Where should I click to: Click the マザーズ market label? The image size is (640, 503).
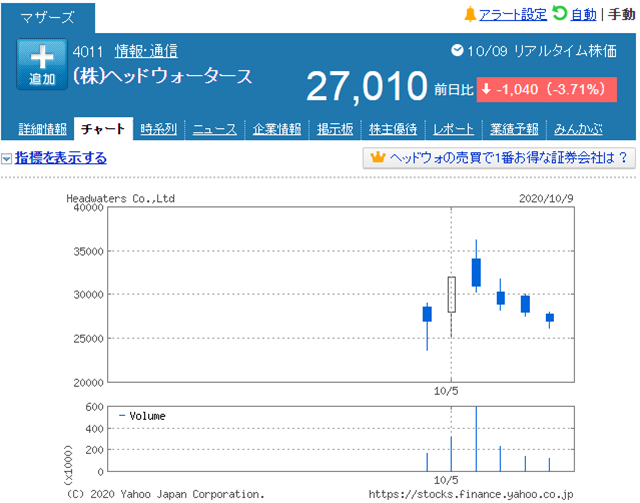(47, 18)
